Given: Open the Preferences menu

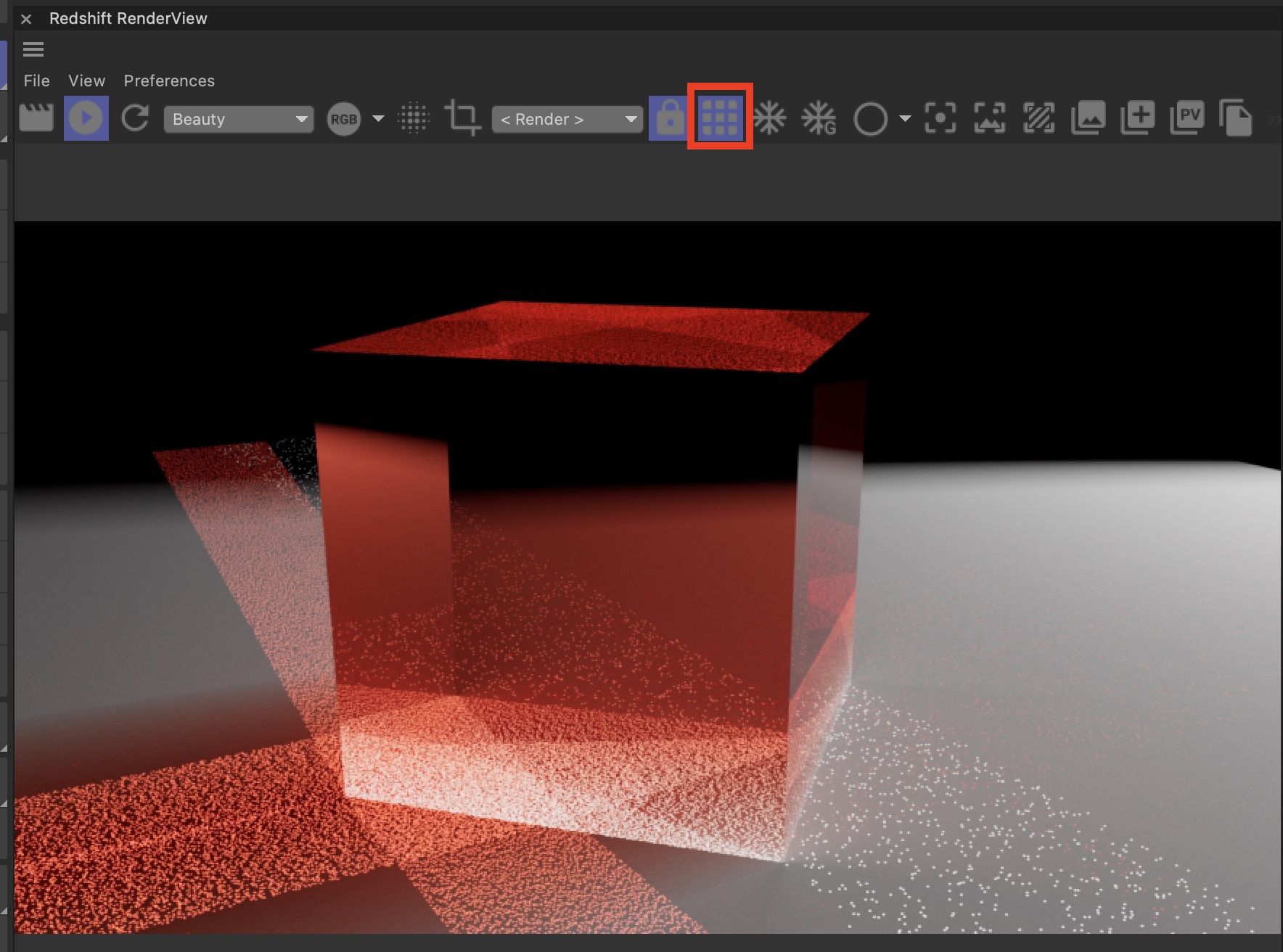Looking at the screenshot, I should pos(169,81).
